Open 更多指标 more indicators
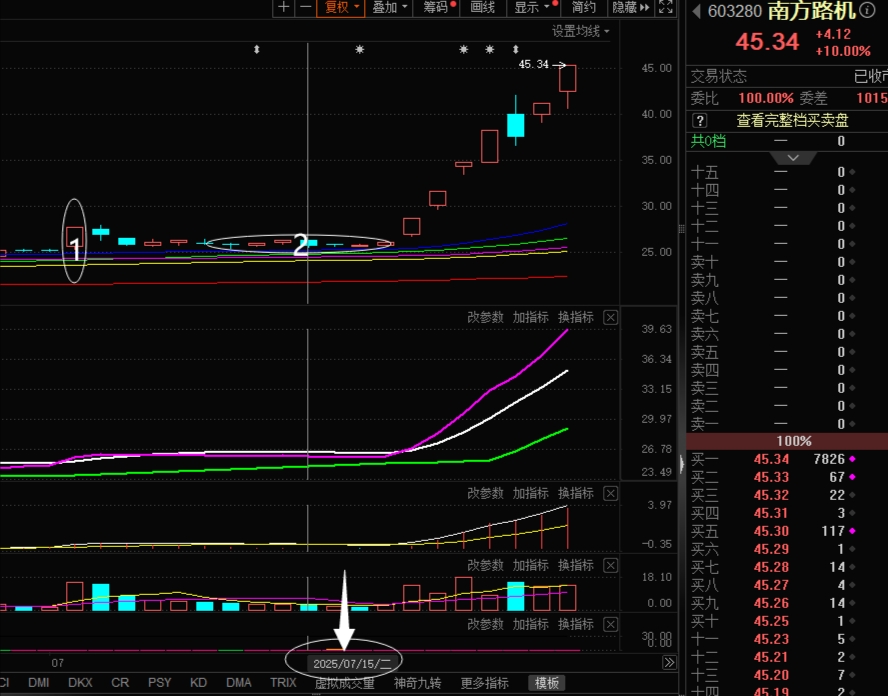The image size is (888, 696). tap(485, 684)
